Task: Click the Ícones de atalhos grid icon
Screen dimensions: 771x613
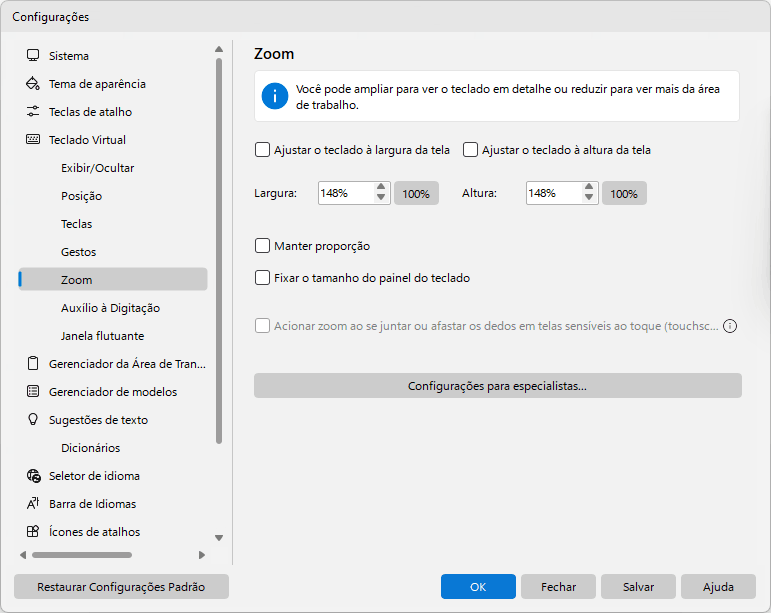Action: point(33,531)
